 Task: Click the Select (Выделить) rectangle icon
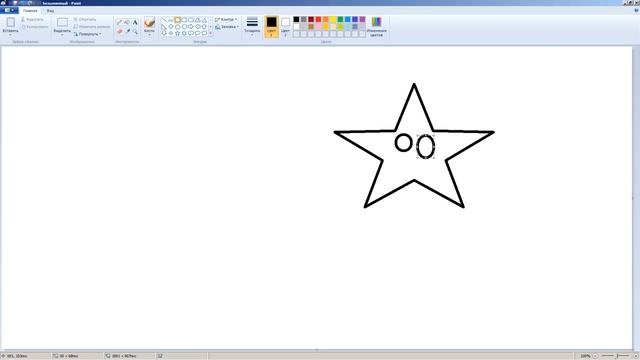click(x=62, y=22)
